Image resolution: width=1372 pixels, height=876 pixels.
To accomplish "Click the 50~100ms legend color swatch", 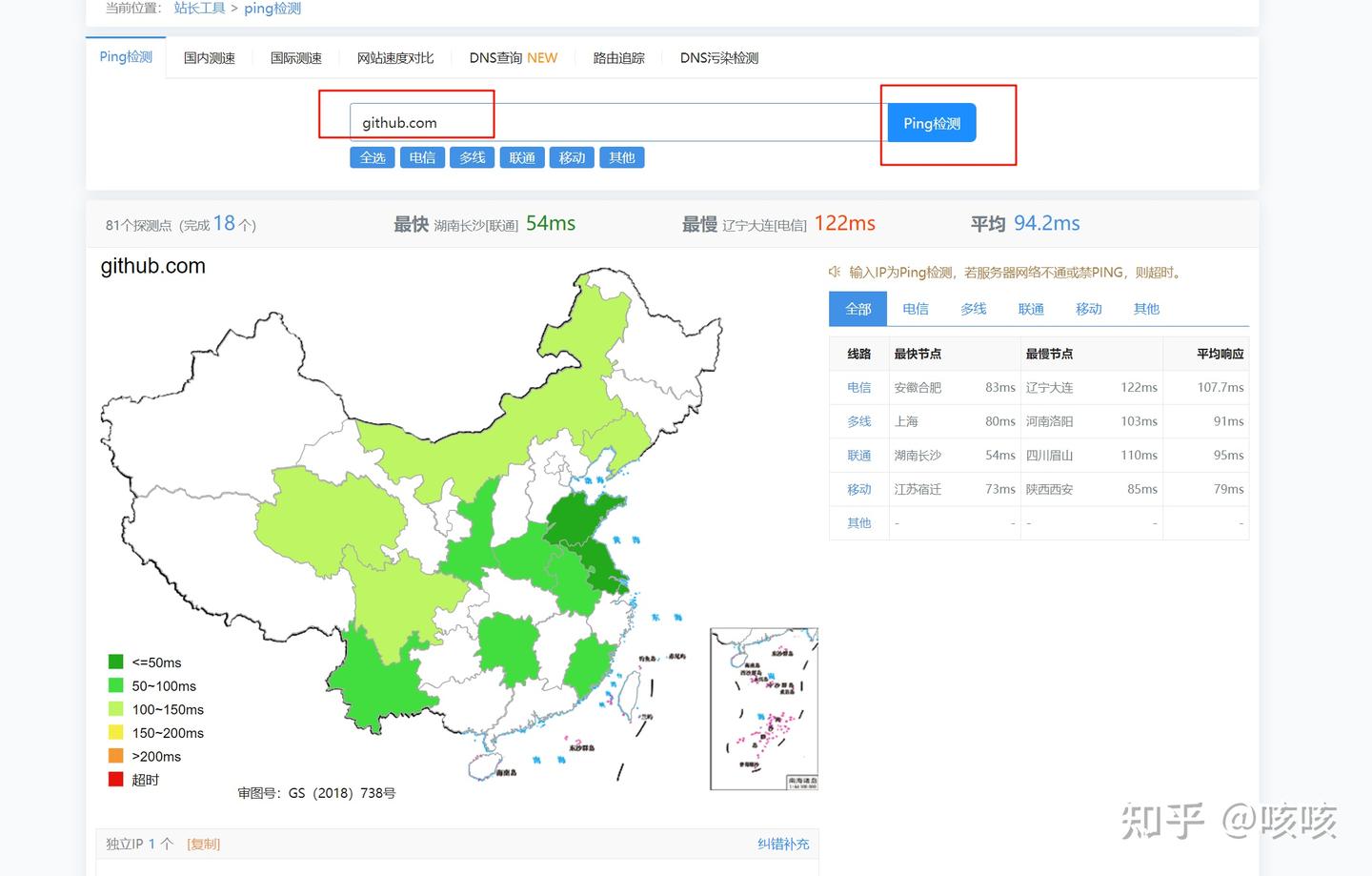I will (x=116, y=685).
